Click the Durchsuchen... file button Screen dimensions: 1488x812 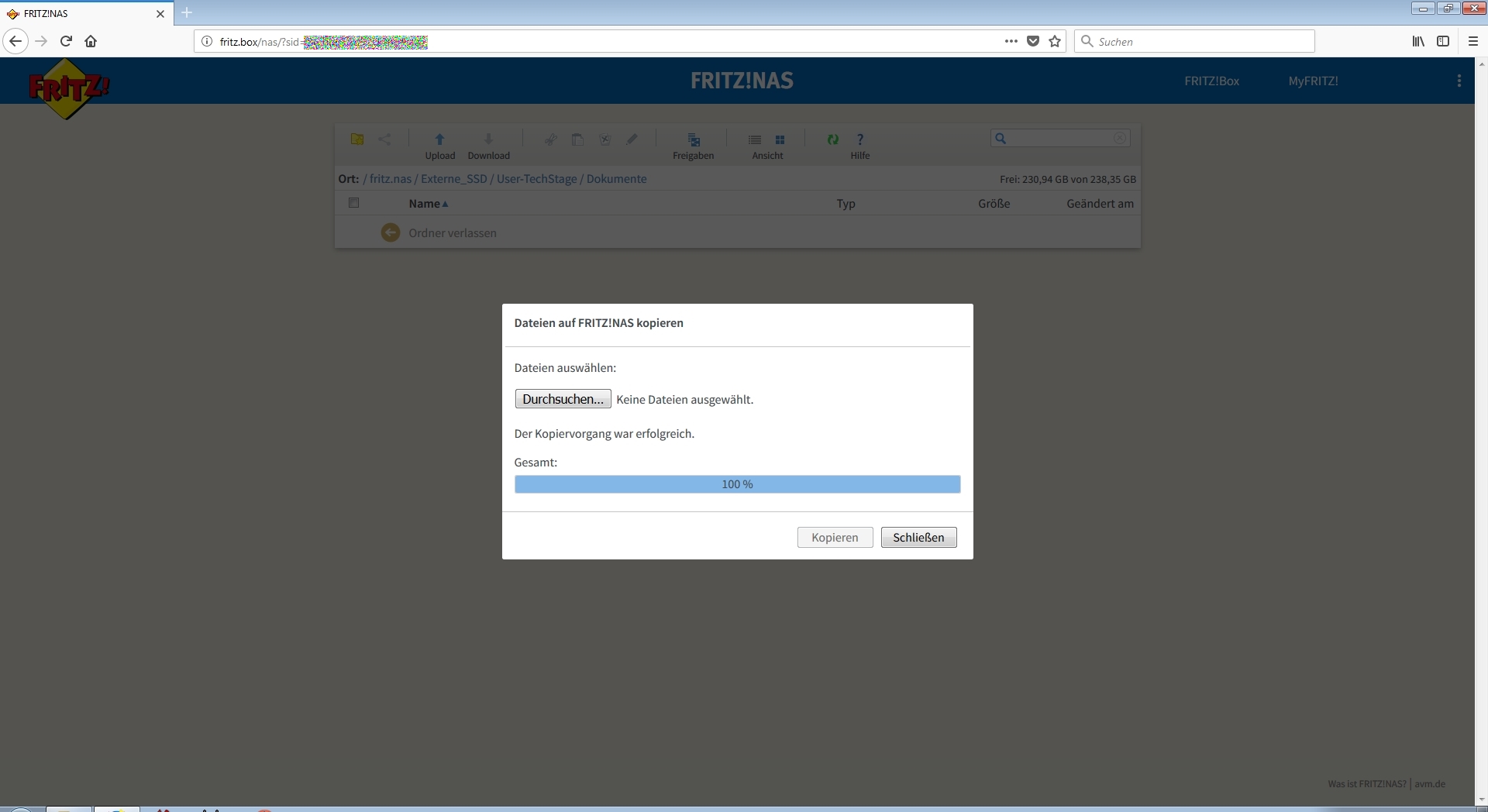[x=563, y=399]
